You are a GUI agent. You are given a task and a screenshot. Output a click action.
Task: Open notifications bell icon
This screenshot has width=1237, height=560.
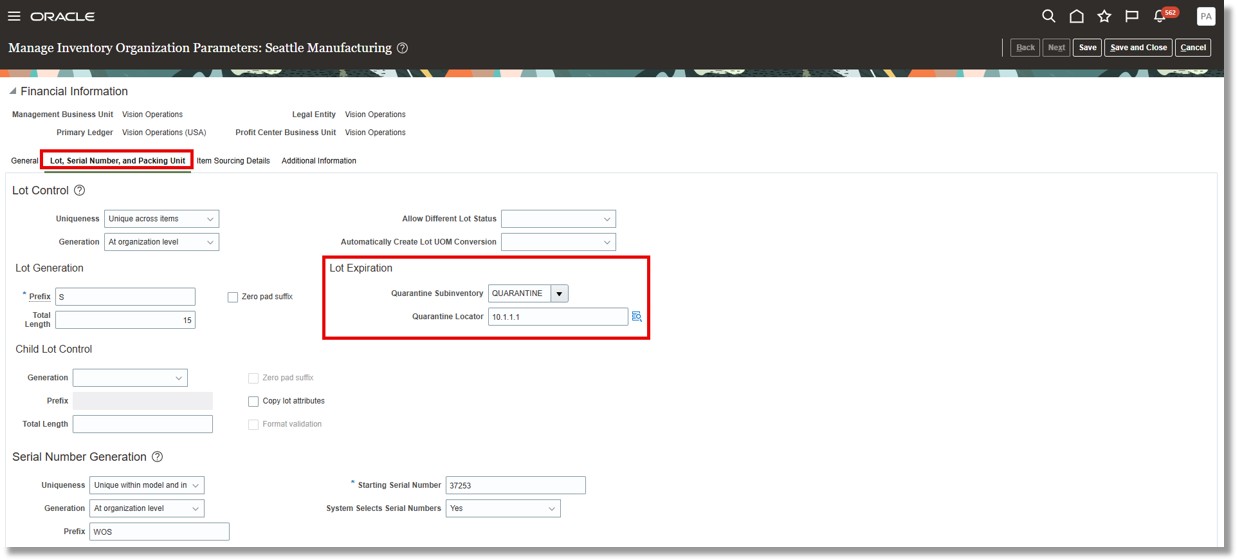tap(1161, 16)
